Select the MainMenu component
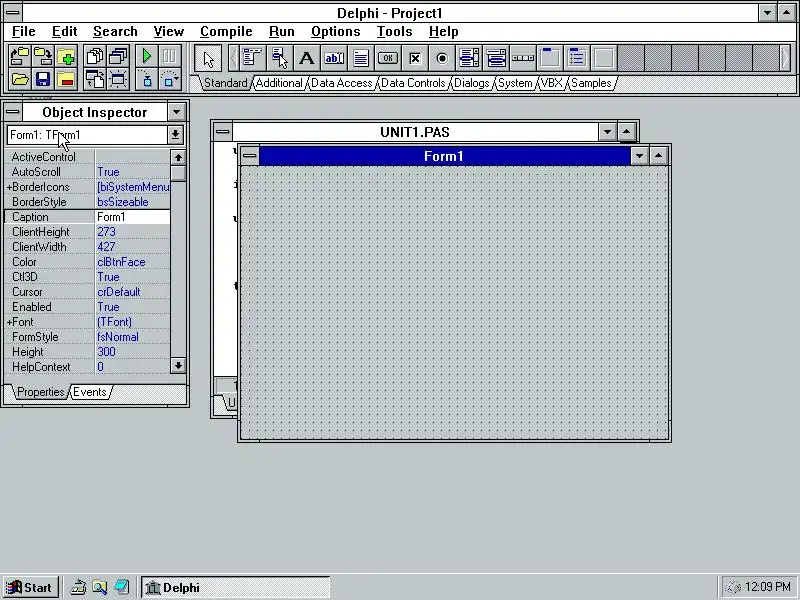Viewport: 800px width, 600px height. tap(252, 58)
